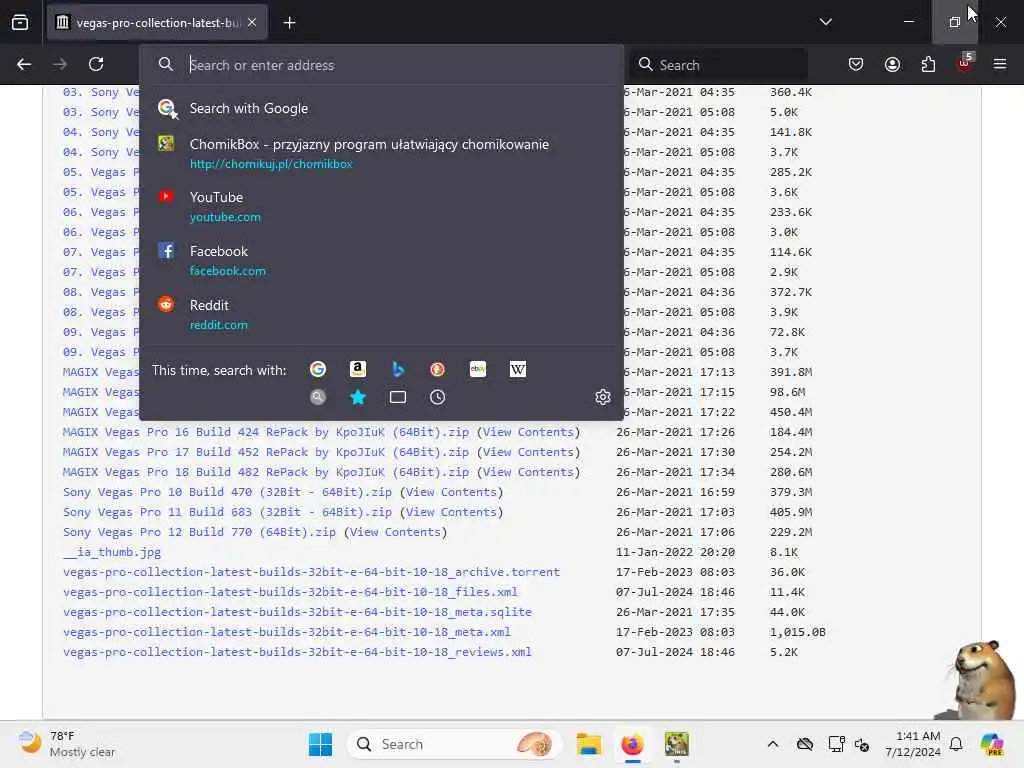View Contents of Vegas Pro 18 zip
1024x768 pixels.
[x=528, y=472]
